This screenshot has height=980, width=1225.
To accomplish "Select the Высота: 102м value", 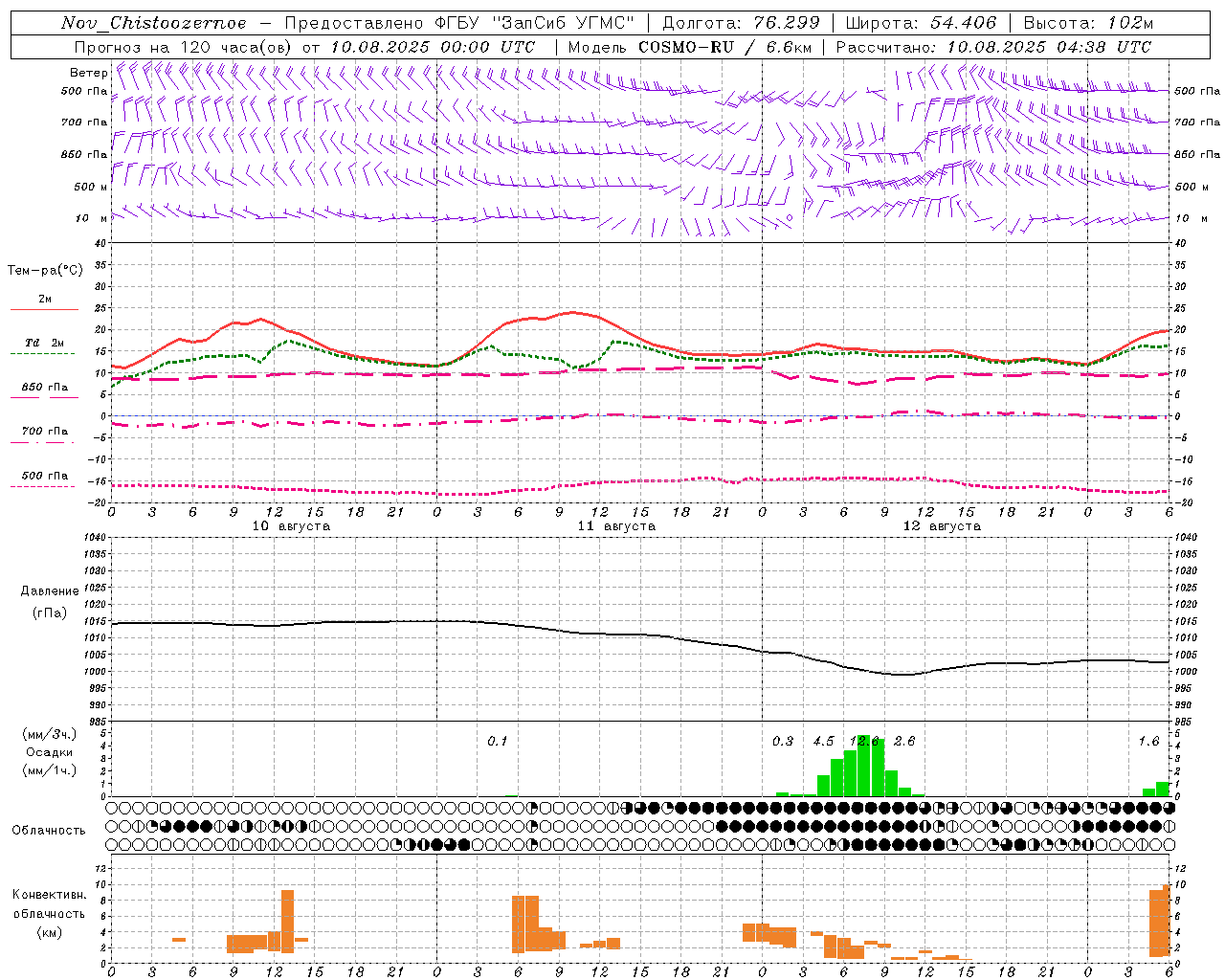I will pyautogui.click(x=1088, y=23).
